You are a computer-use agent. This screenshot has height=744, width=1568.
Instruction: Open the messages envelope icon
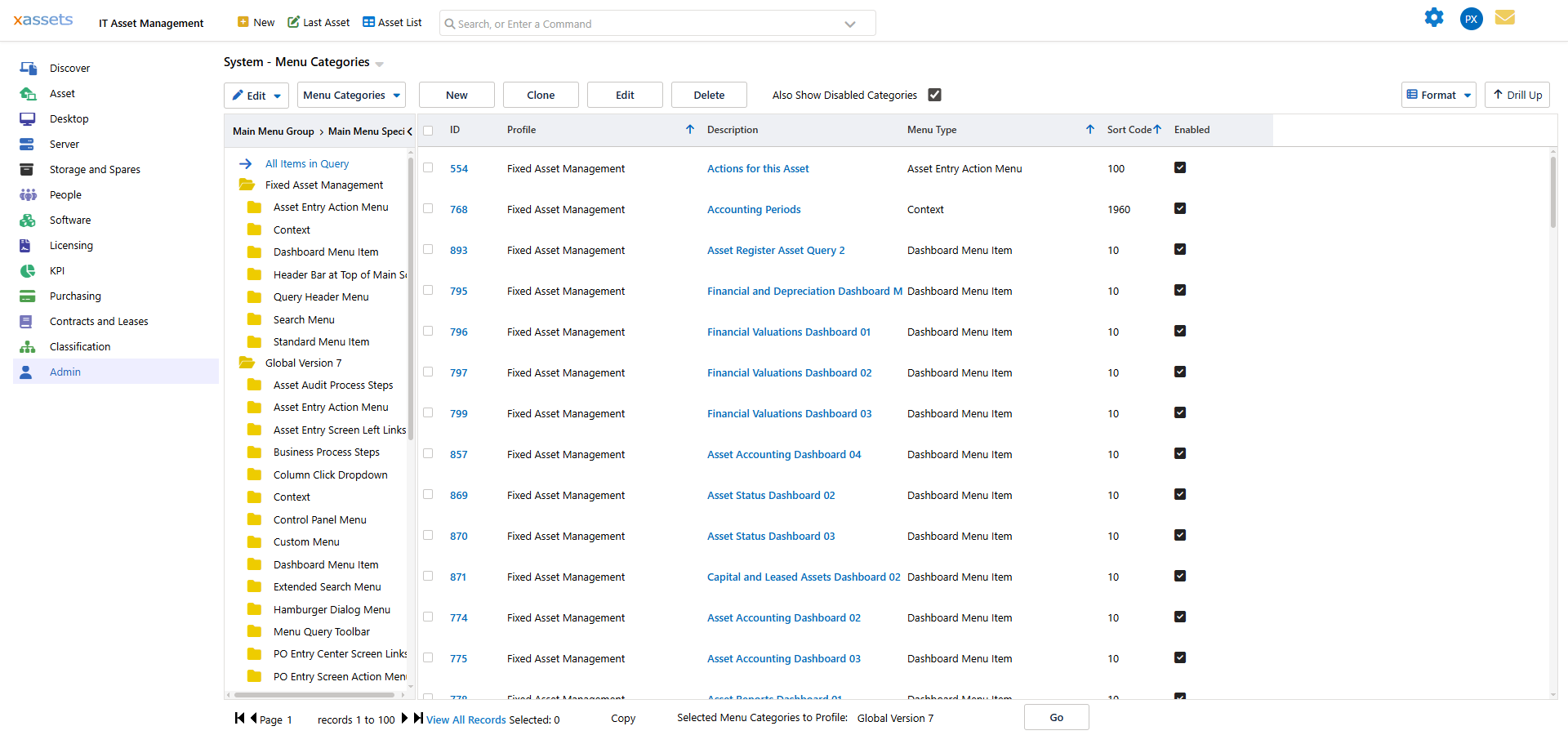coord(1506,17)
